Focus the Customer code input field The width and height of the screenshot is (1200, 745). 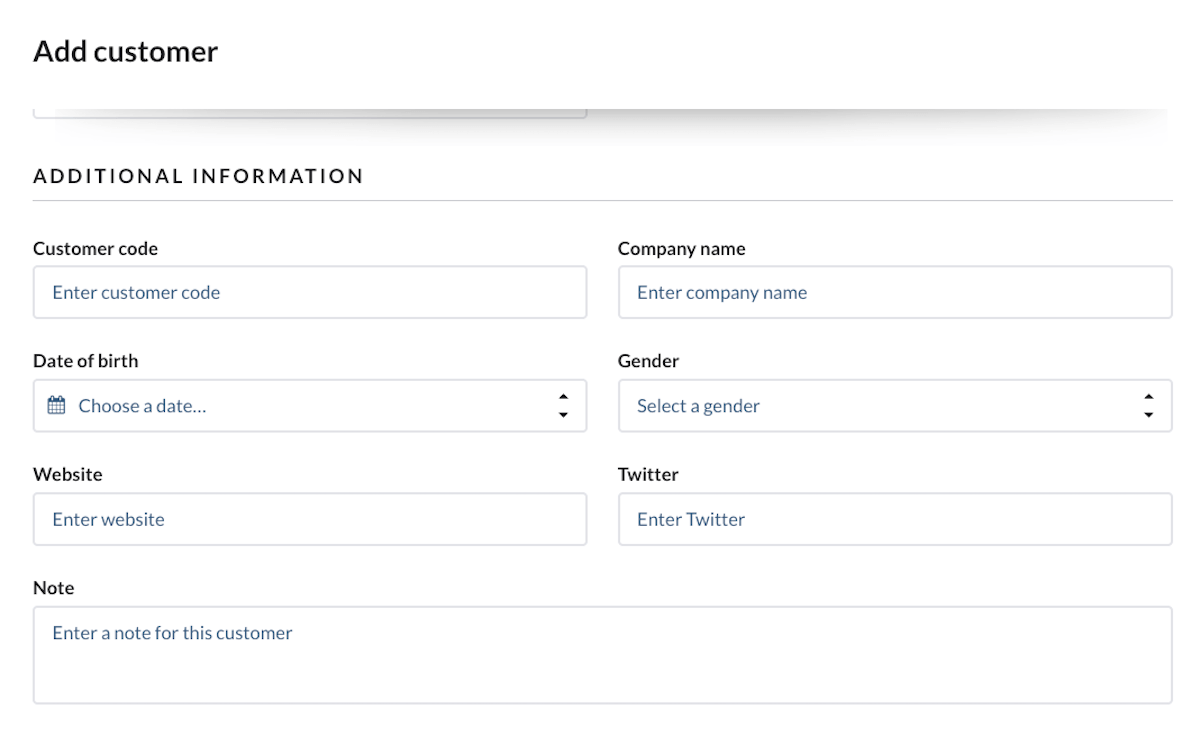click(x=310, y=293)
